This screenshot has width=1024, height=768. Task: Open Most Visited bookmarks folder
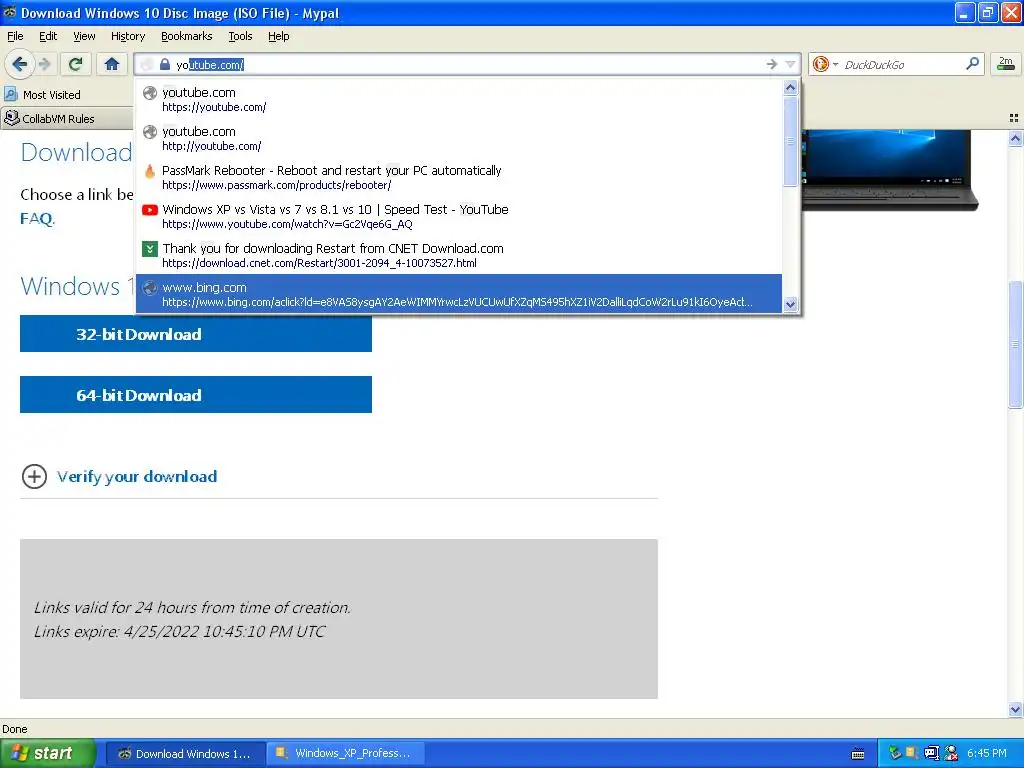coord(42,95)
